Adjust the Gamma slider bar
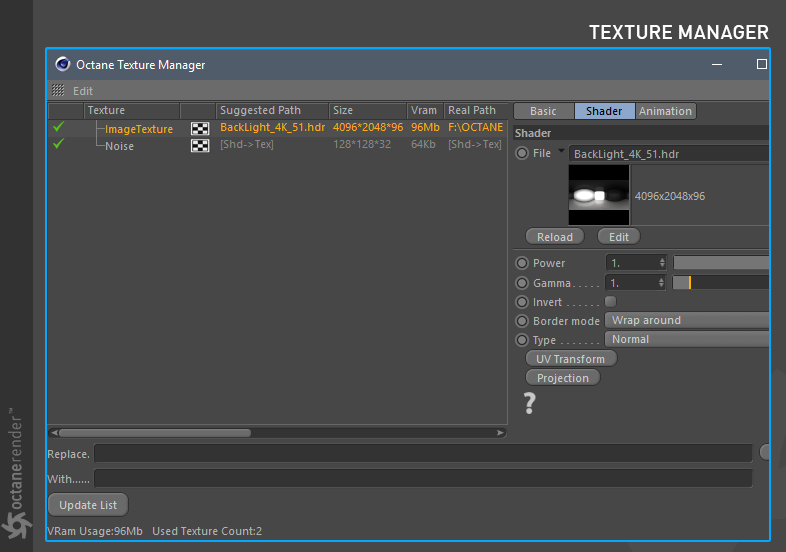This screenshot has width=786, height=552. point(721,283)
